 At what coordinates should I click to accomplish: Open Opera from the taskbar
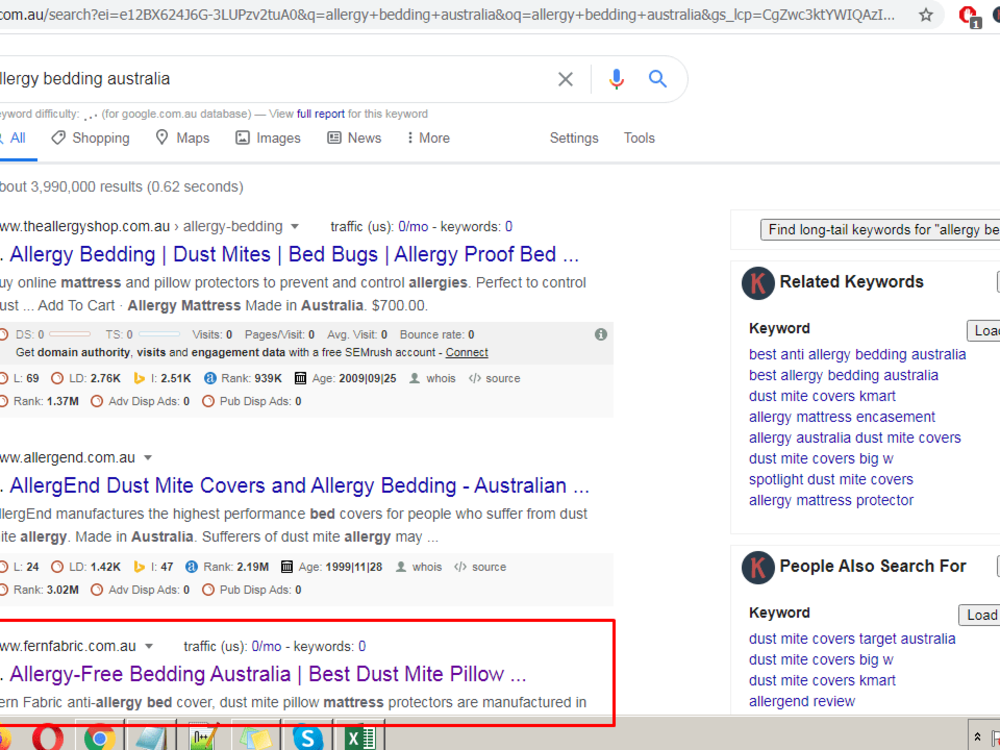click(x=47, y=738)
